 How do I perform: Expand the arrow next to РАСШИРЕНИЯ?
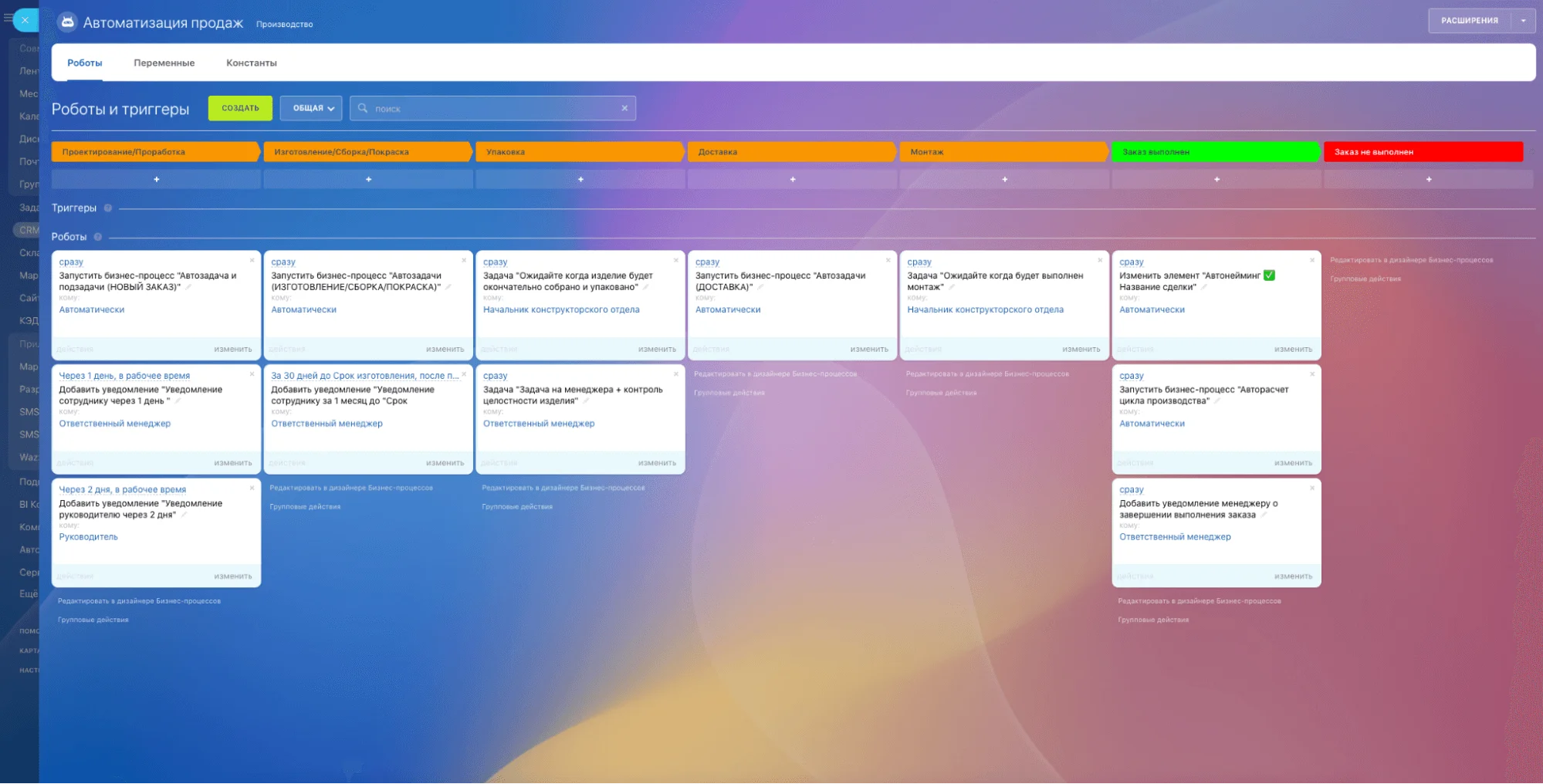pyautogui.click(x=1523, y=21)
